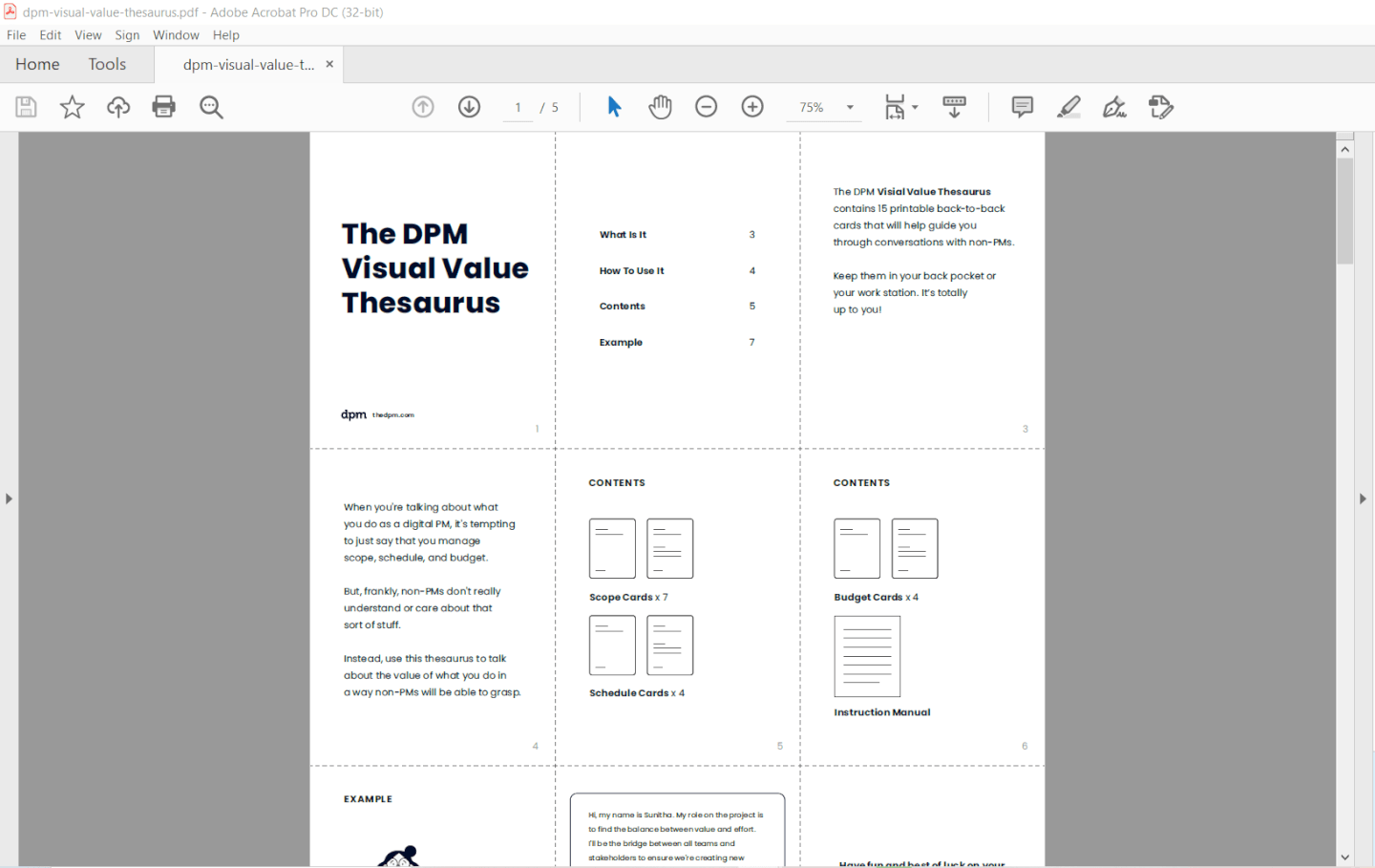Go to the next page arrow
Viewport: 1375px width, 868px height.
pyautogui.click(x=469, y=107)
